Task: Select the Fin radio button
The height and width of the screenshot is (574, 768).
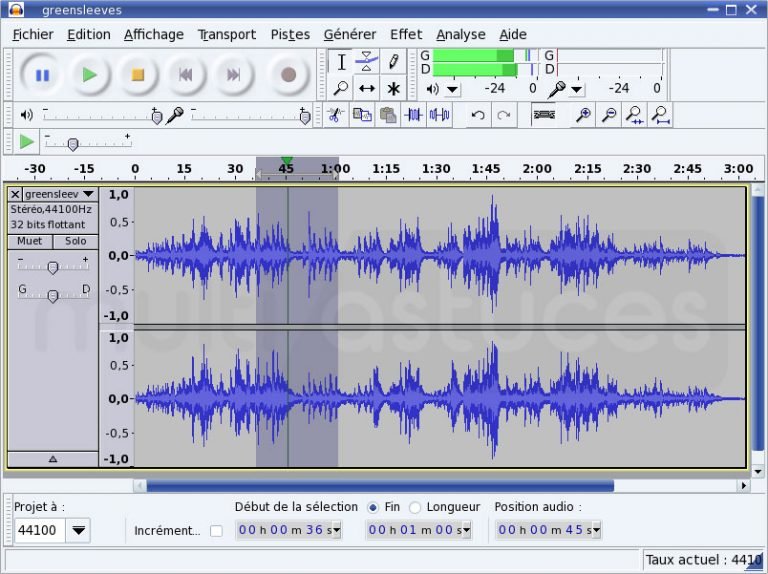Action: coord(373,507)
